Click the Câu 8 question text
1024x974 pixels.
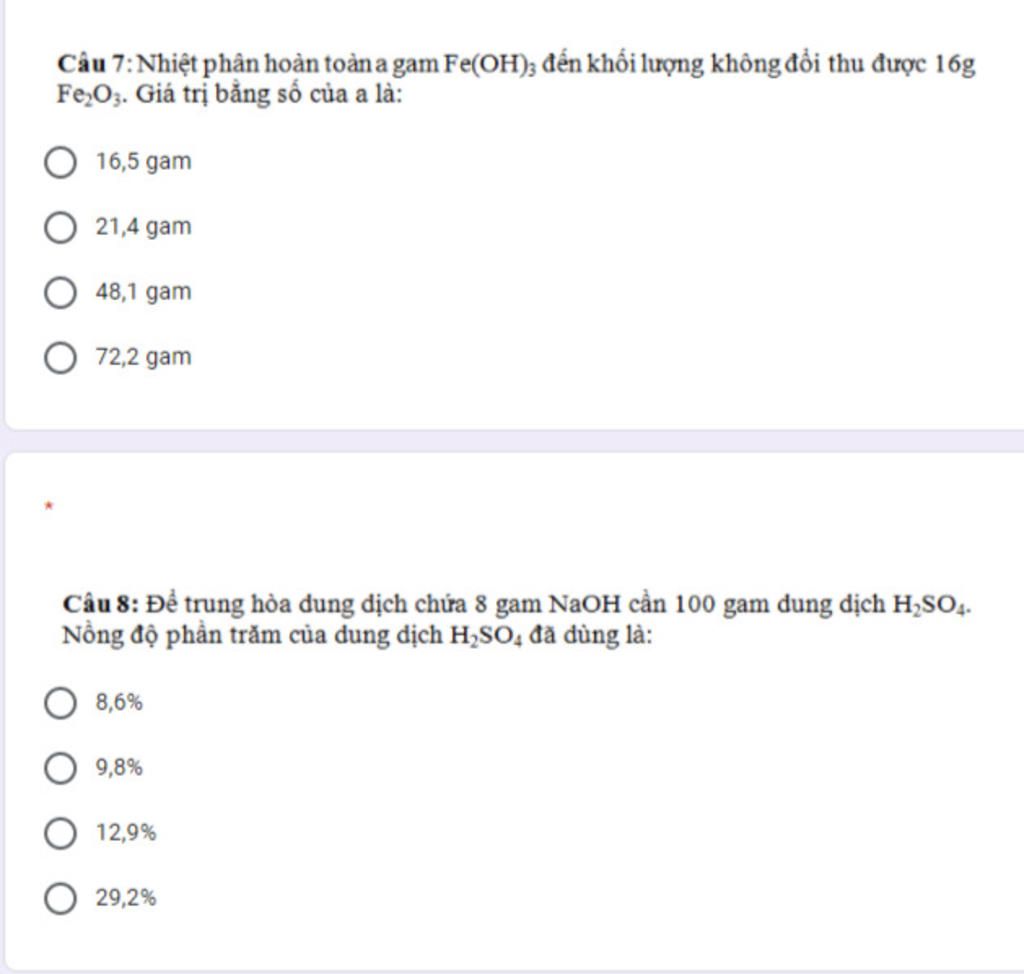tap(517, 619)
